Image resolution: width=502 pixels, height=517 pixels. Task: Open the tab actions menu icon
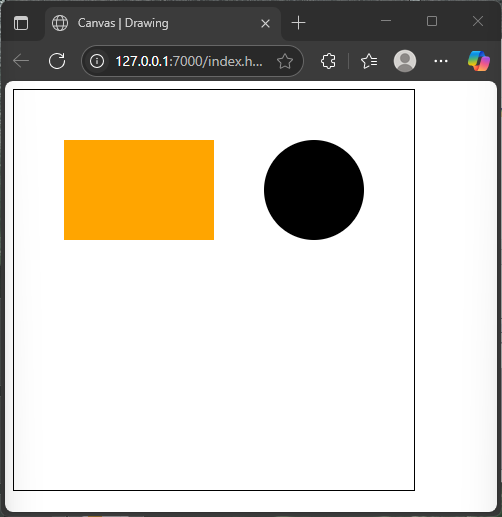click(x=21, y=23)
